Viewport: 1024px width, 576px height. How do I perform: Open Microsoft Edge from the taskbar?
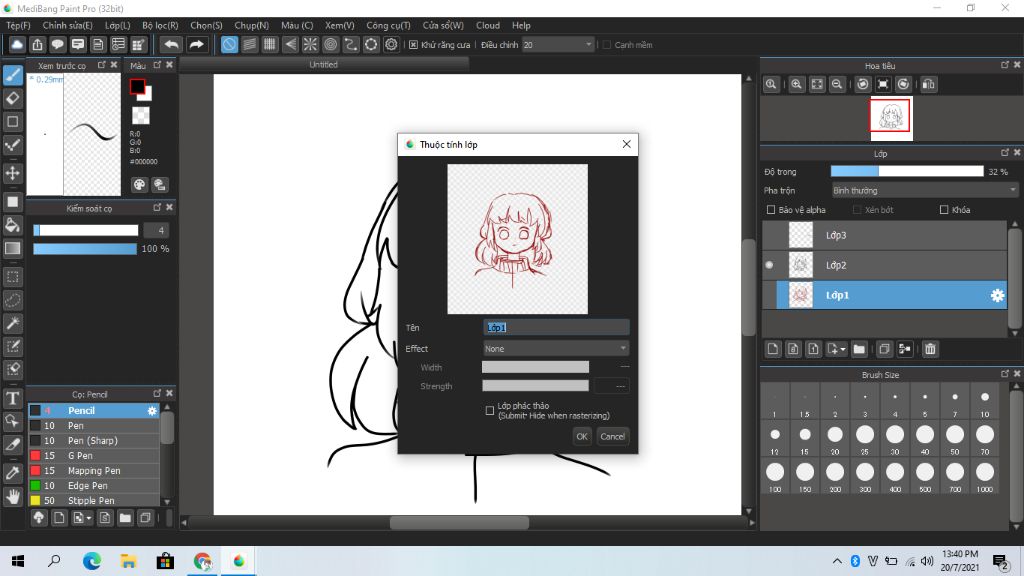pos(92,561)
